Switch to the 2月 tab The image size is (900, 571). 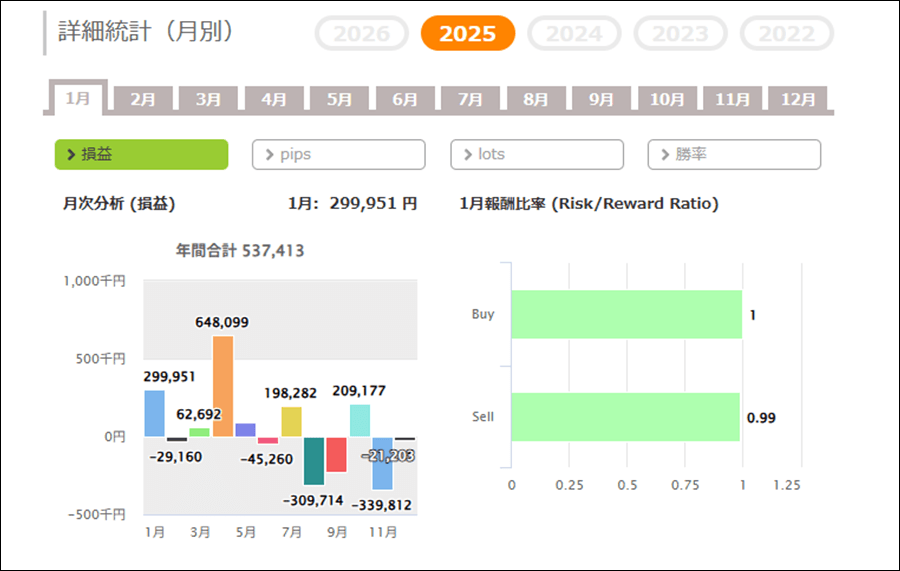143,100
